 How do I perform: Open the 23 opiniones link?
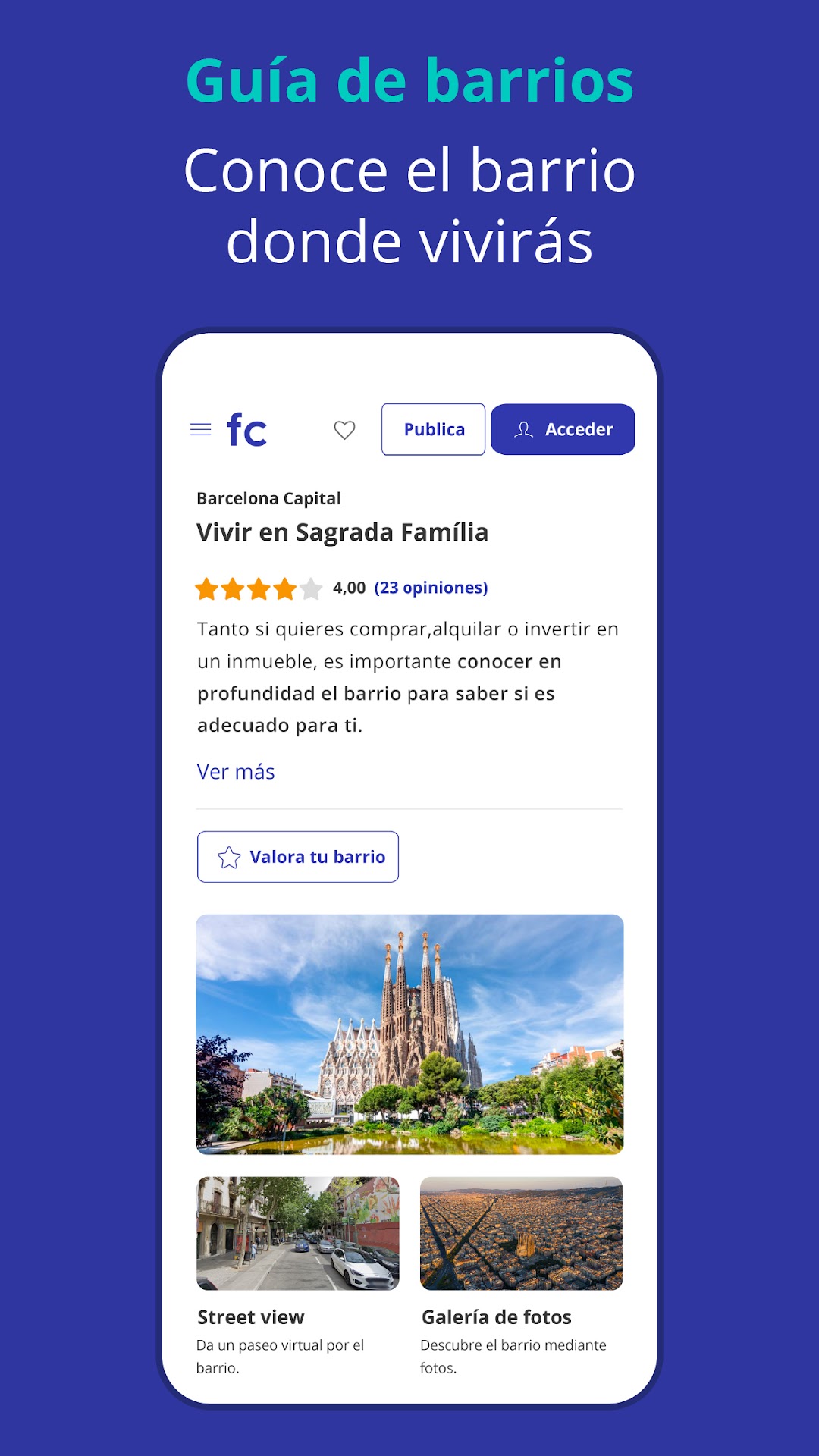431,588
